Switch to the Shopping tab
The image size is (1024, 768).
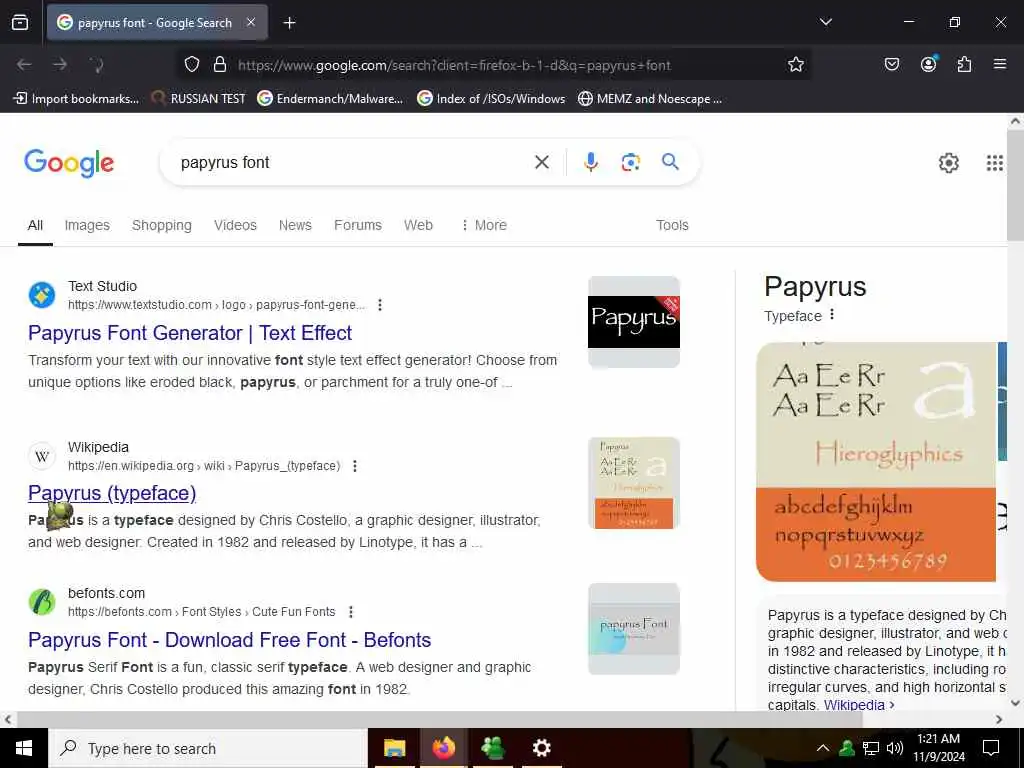click(x=162, y=225)
